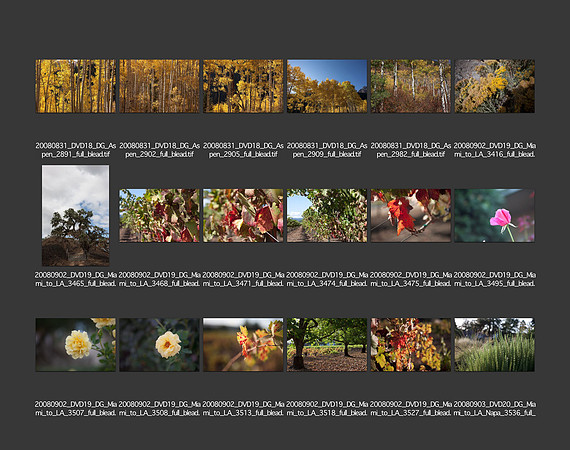Click filename label 'mi_to_LA_3465_full_bleed.'
Viewport: 570px width, 450px height.
point(76,284)
